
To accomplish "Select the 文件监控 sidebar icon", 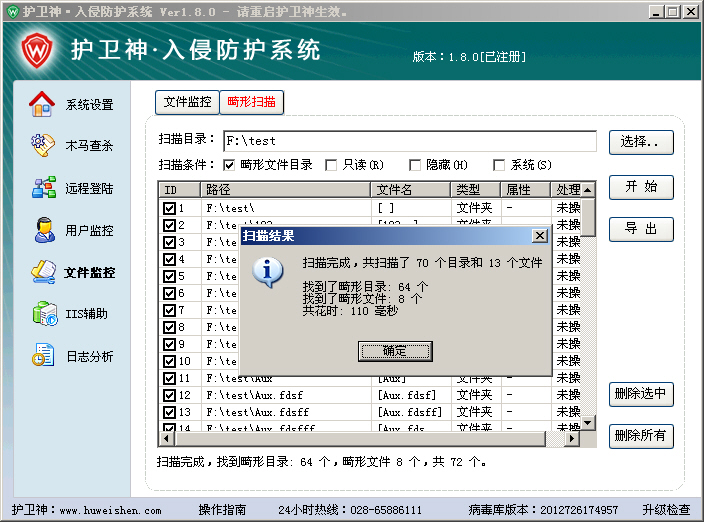I will coord(44,272).
